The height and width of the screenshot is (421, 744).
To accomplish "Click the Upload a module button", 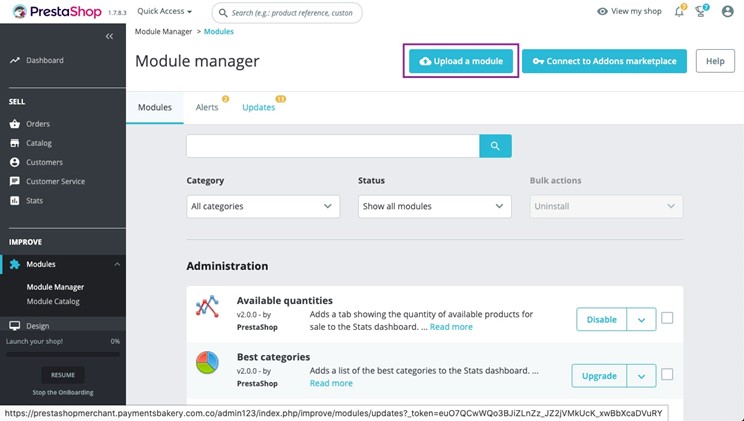I will click(461, 61).
